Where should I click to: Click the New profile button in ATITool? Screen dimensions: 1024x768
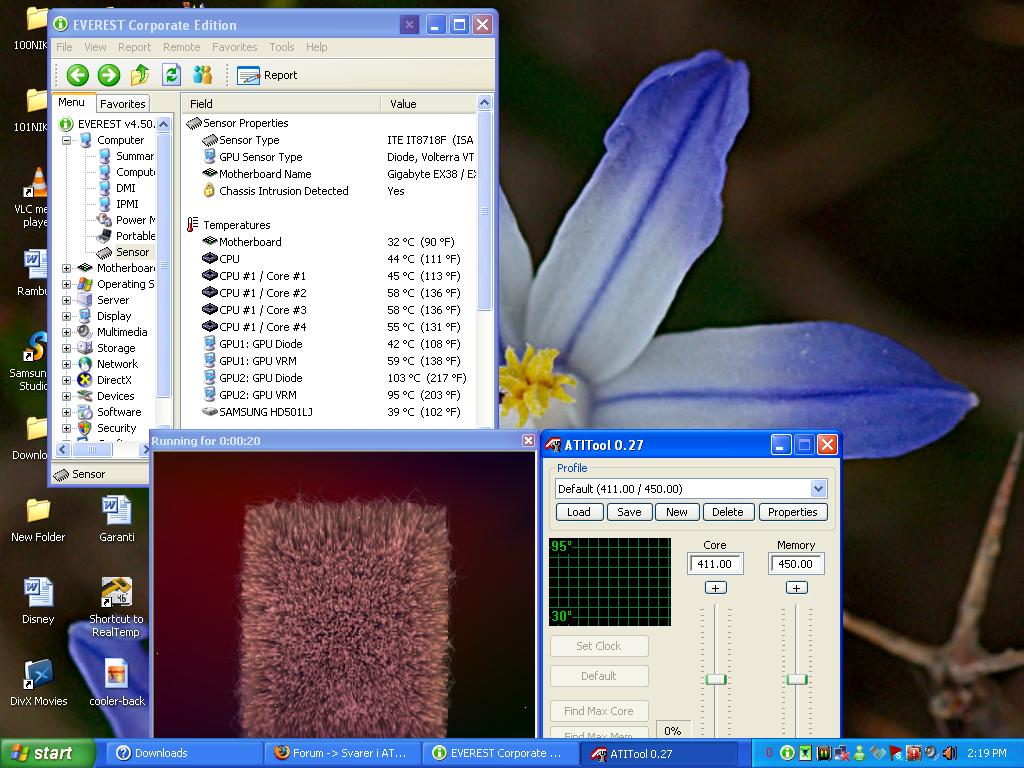677,512
